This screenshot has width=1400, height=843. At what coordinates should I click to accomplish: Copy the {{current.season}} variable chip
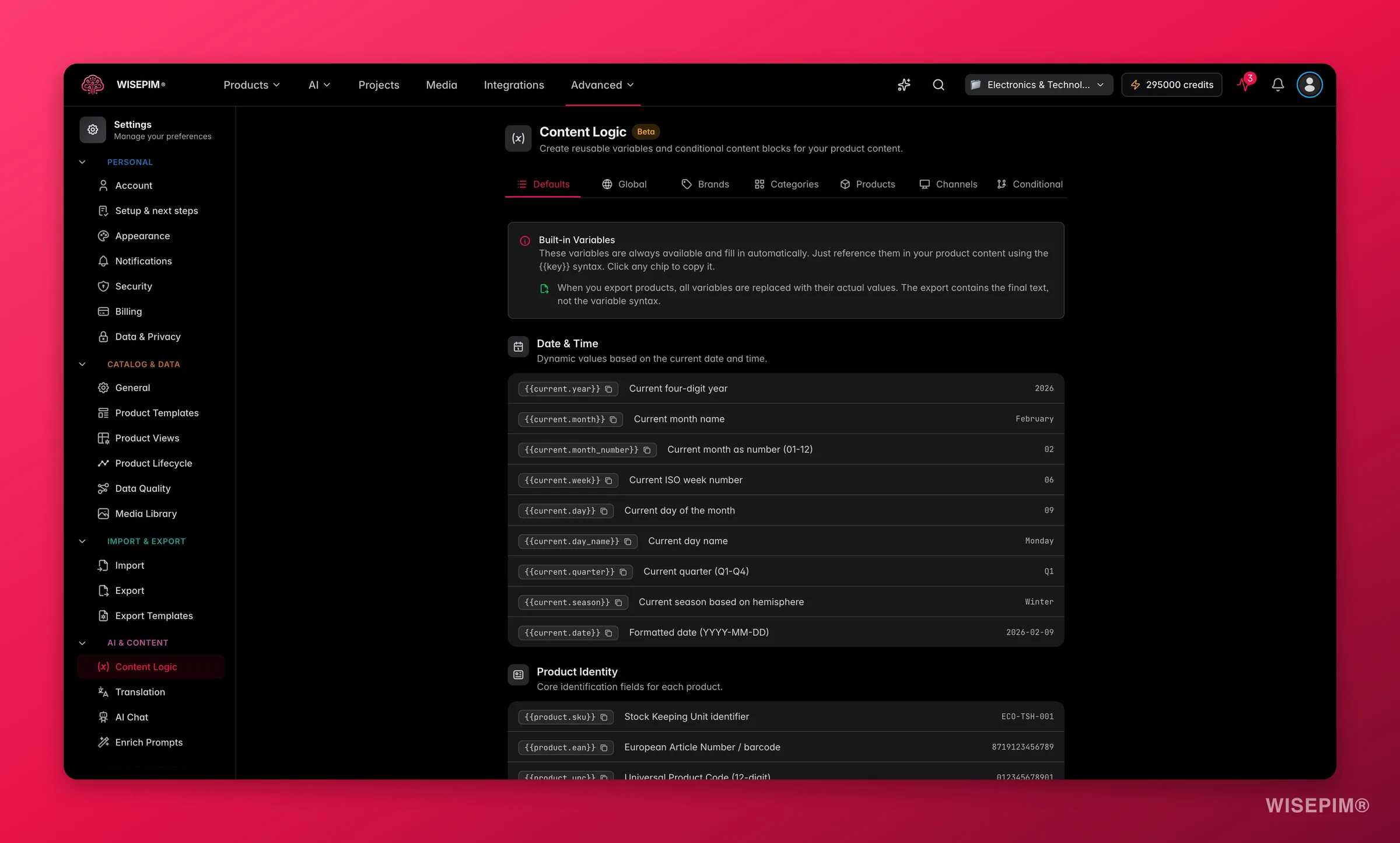[x=573, y=602]
